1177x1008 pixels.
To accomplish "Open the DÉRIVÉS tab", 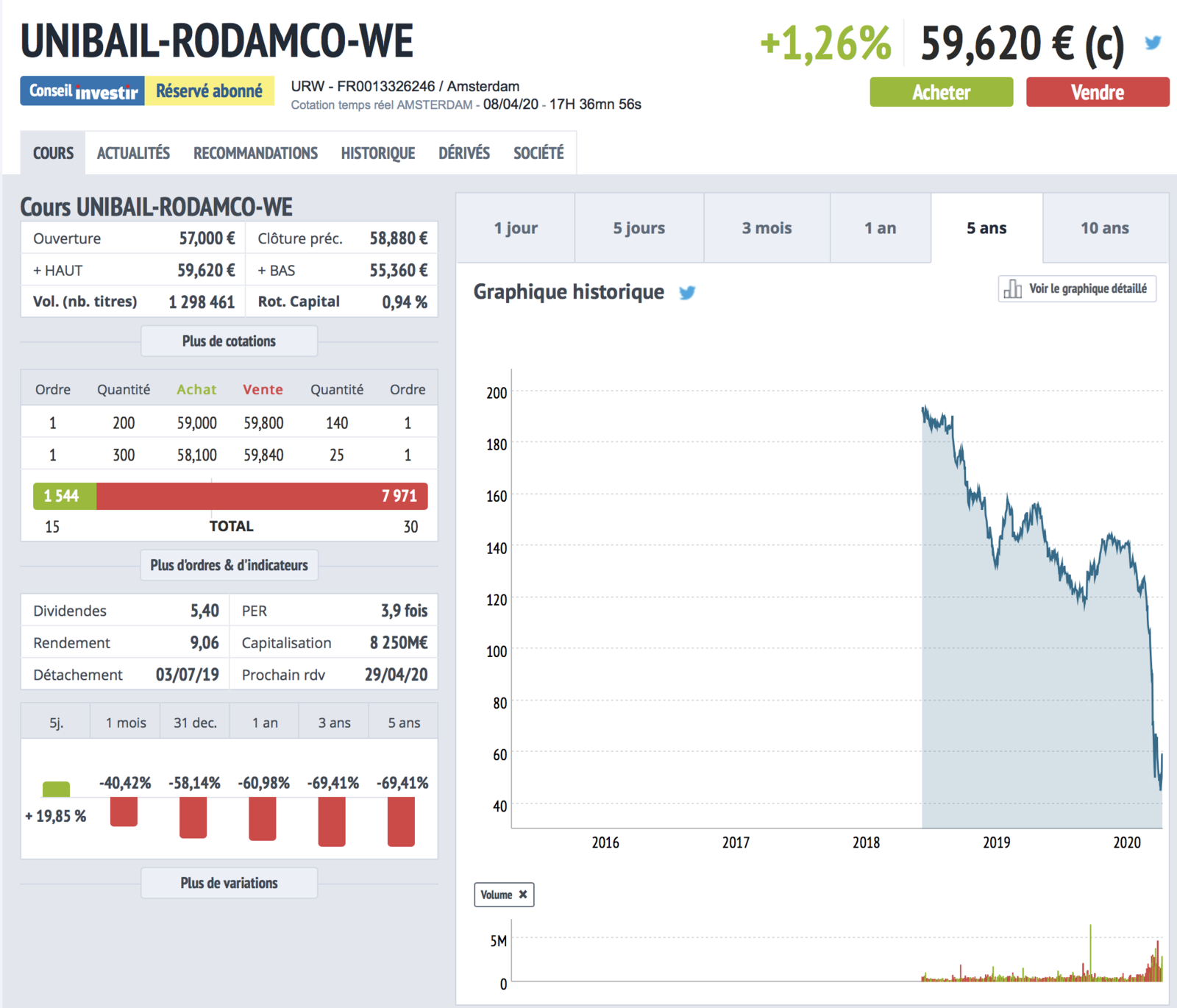I will (x=464, y=153).
